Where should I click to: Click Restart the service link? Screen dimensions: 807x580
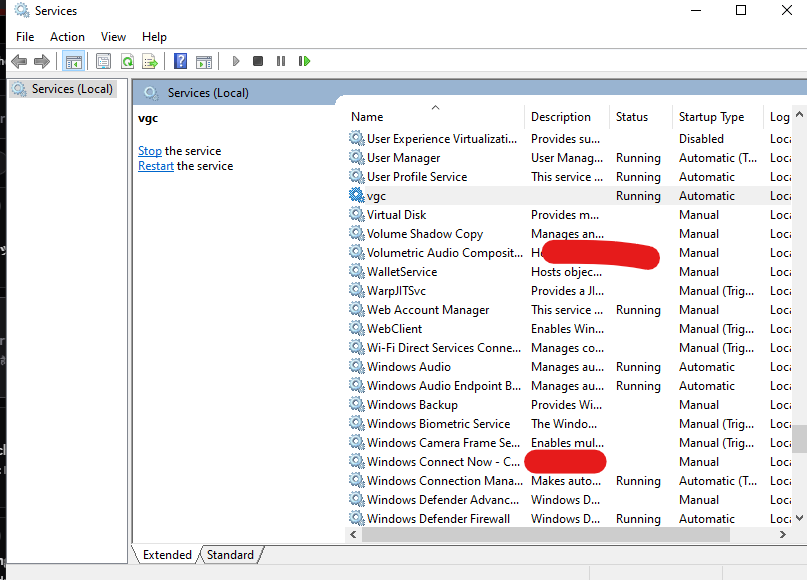click(x=155, y=166)
